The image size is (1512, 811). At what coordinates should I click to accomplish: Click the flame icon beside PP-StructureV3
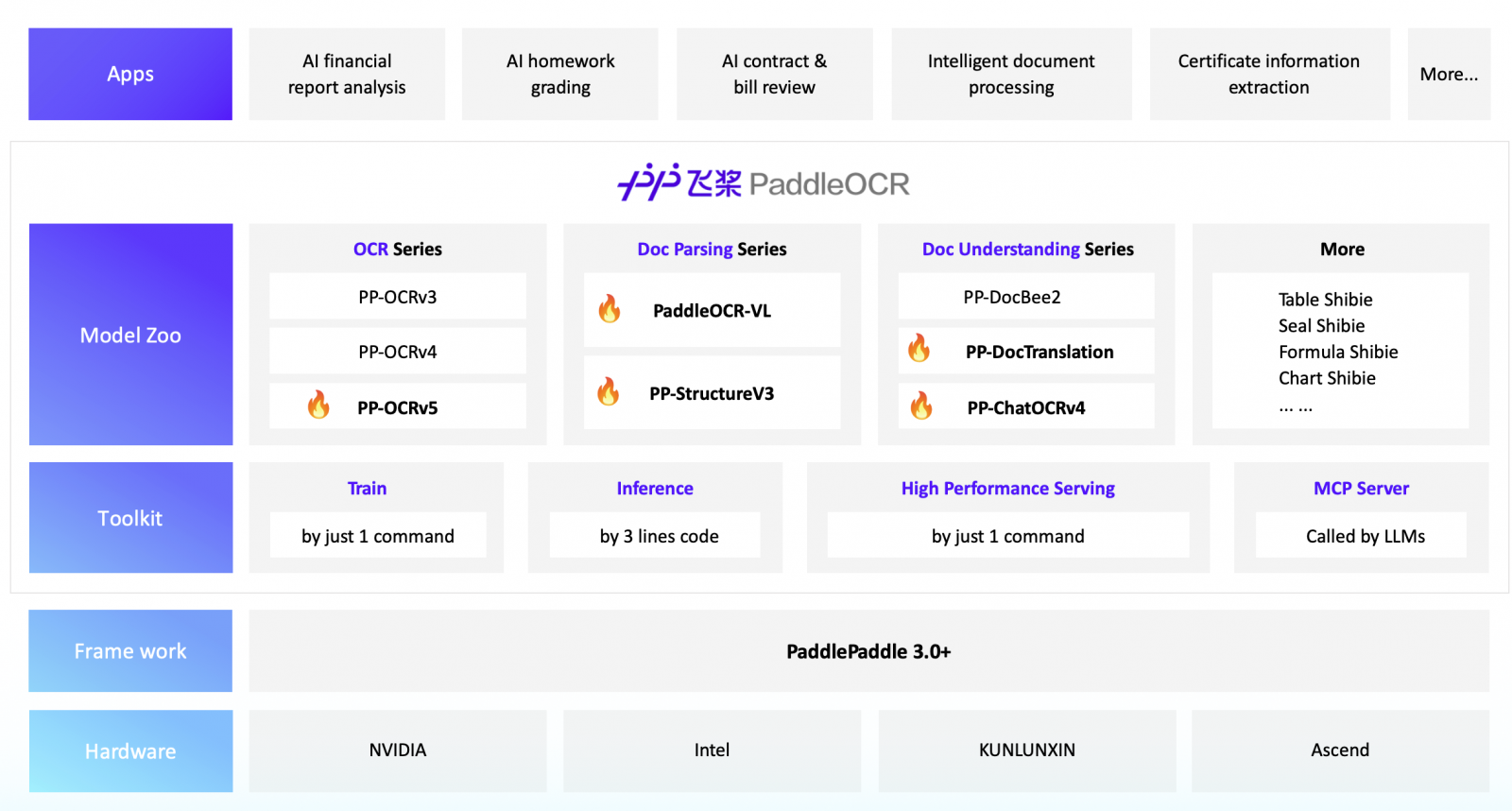tap(609, 391)
